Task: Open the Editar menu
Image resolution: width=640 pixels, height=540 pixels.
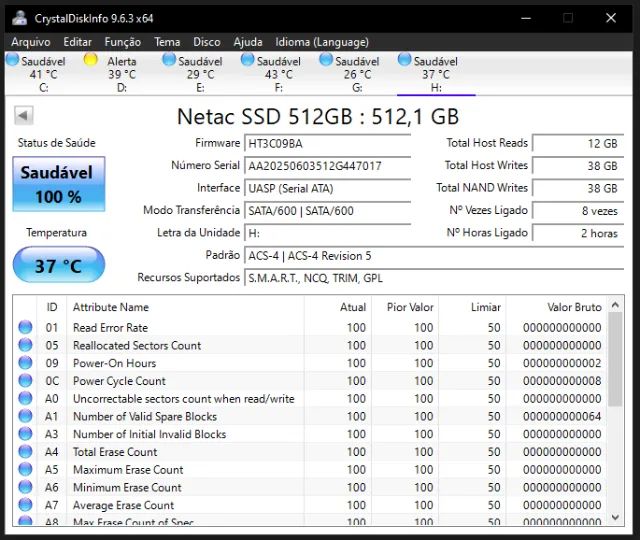Action: (78, 42)
